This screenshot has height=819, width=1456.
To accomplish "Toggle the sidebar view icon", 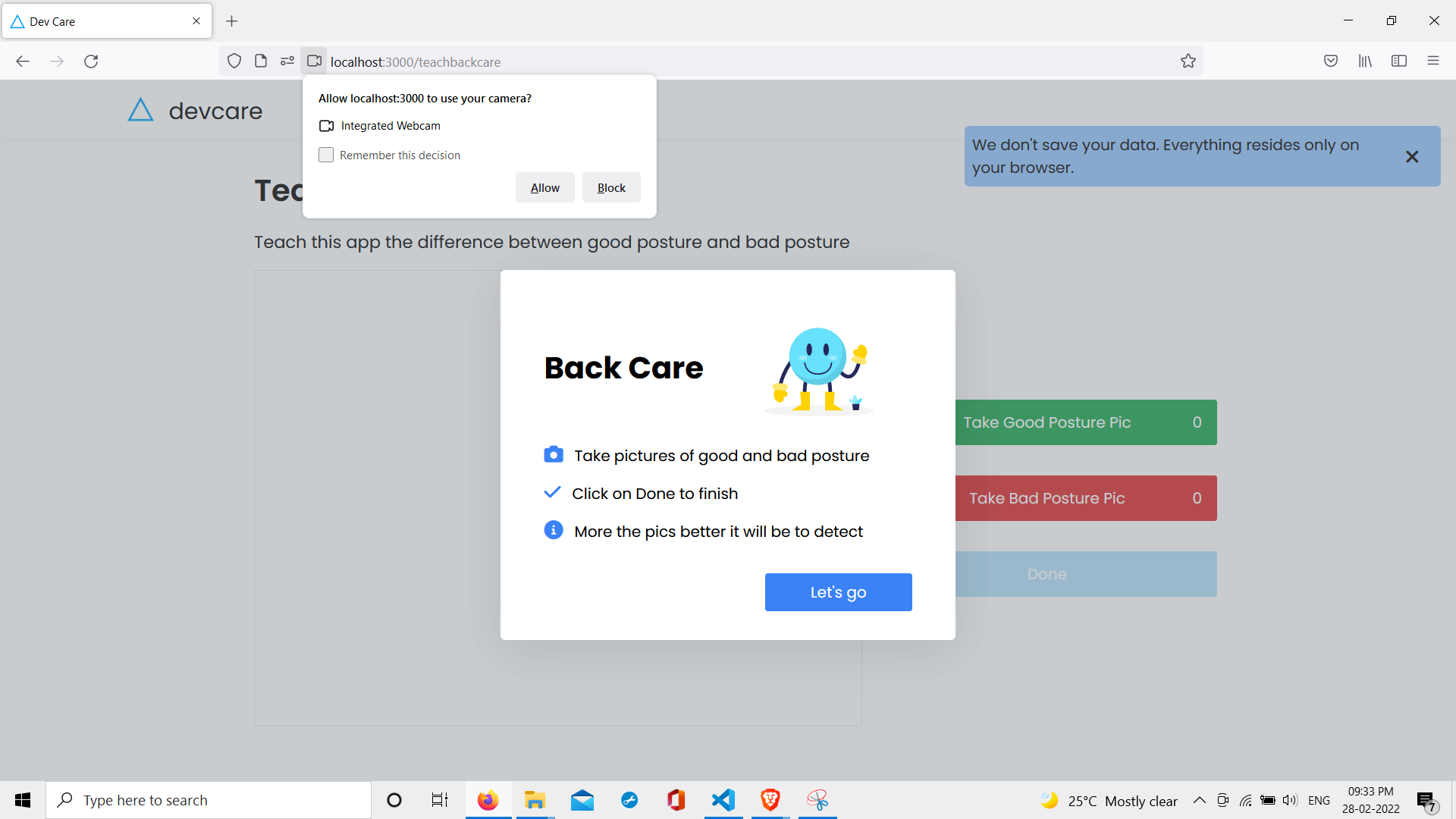I will [x=1399, y=61].
